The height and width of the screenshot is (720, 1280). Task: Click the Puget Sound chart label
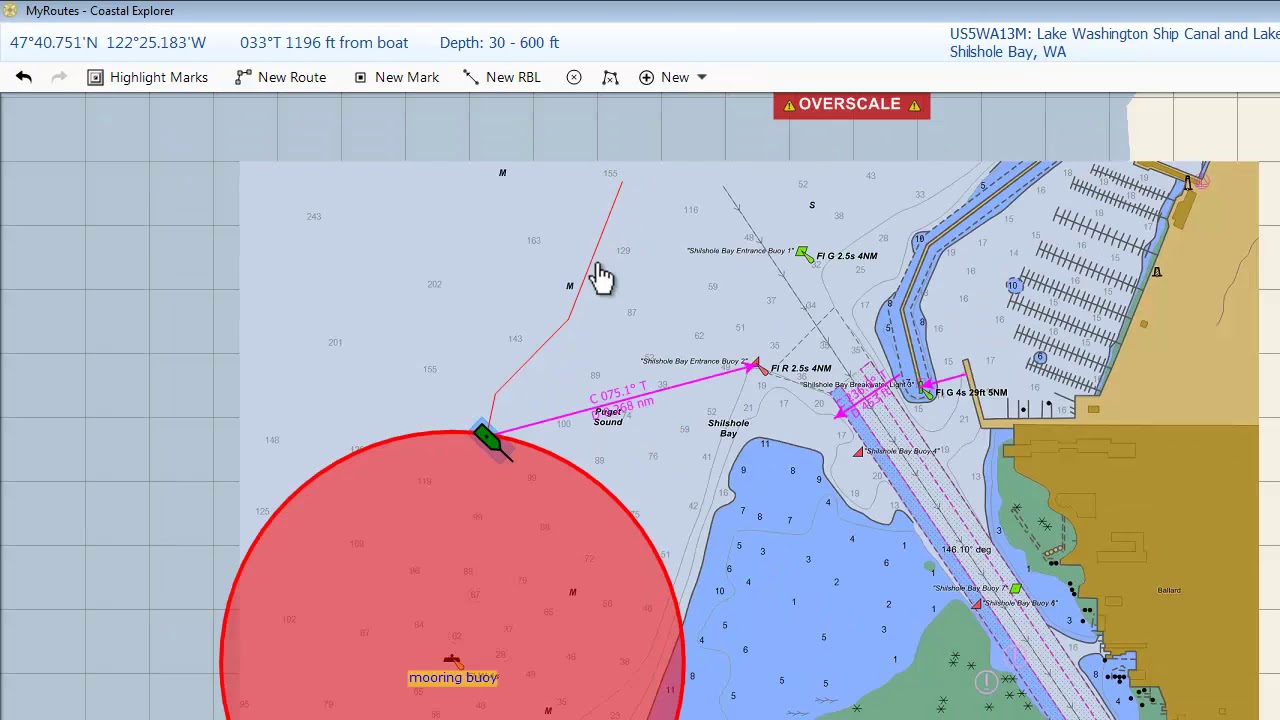point(608,417)
